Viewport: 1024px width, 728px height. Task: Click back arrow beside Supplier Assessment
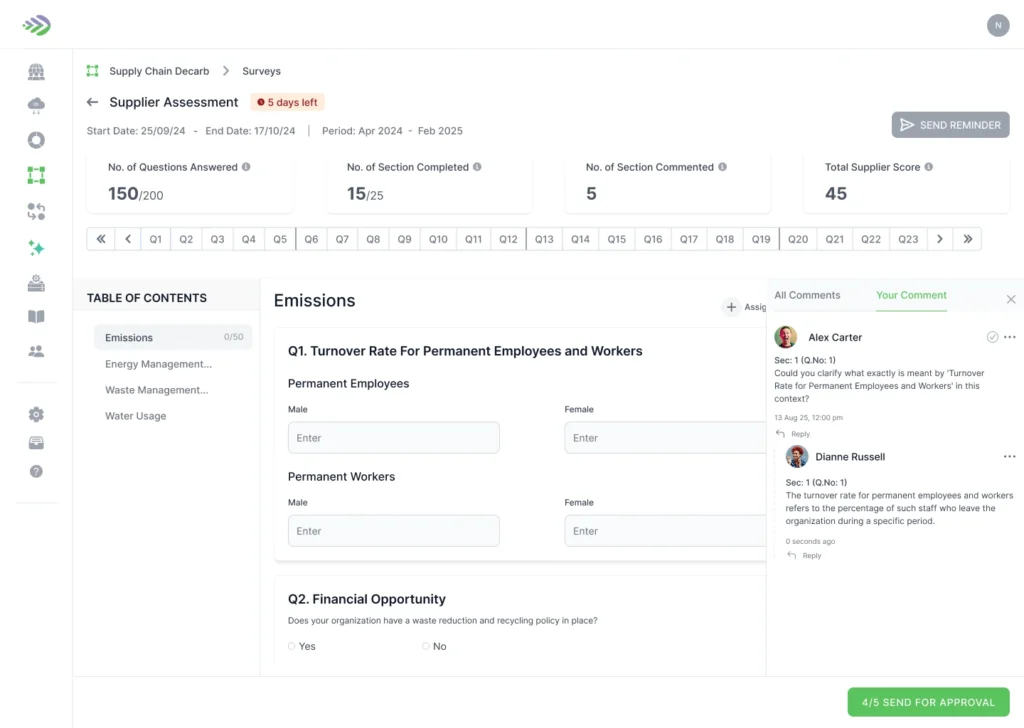click(x=93, y=102)
